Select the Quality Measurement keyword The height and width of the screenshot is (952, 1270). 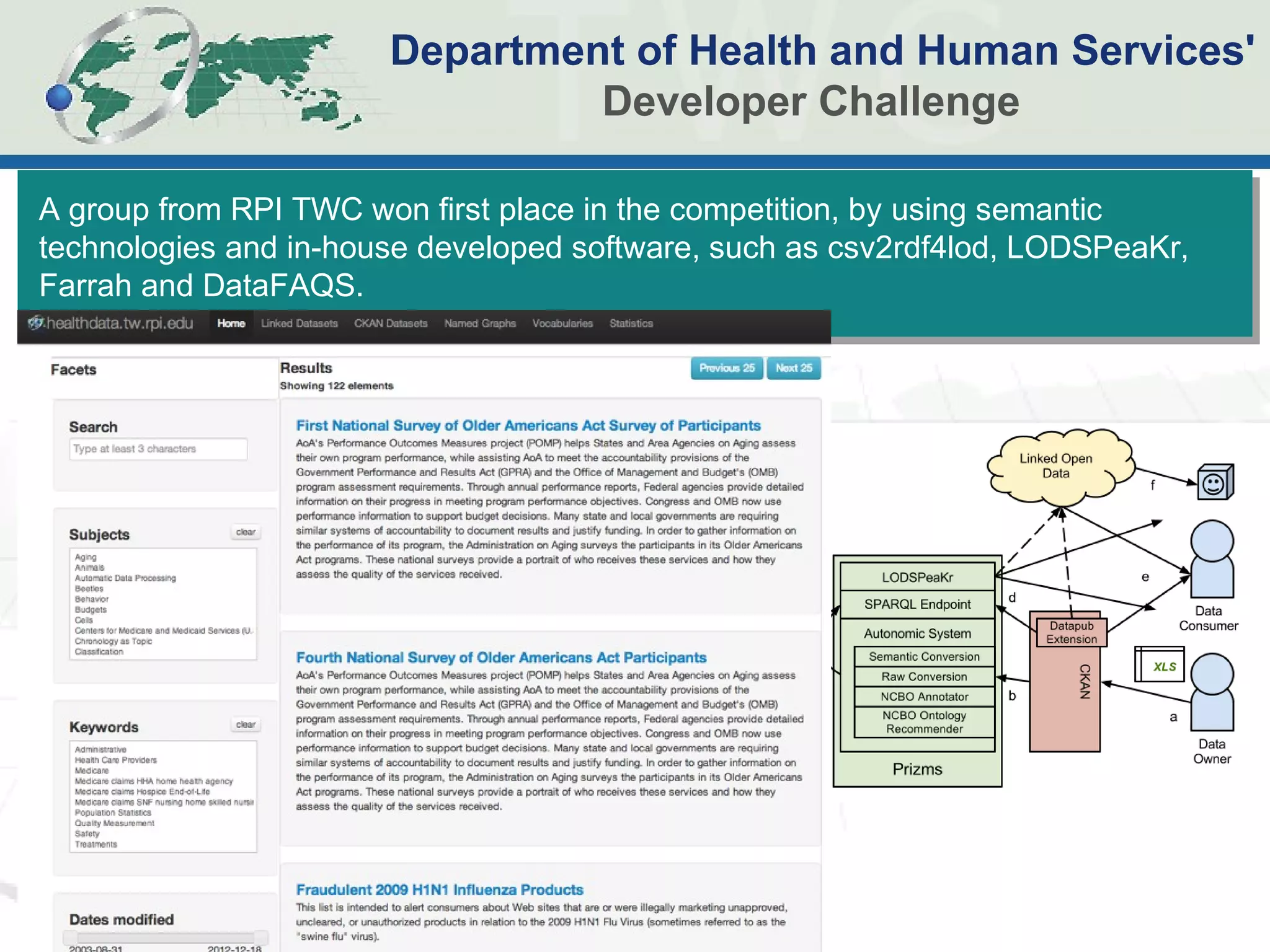pos(115,824)
